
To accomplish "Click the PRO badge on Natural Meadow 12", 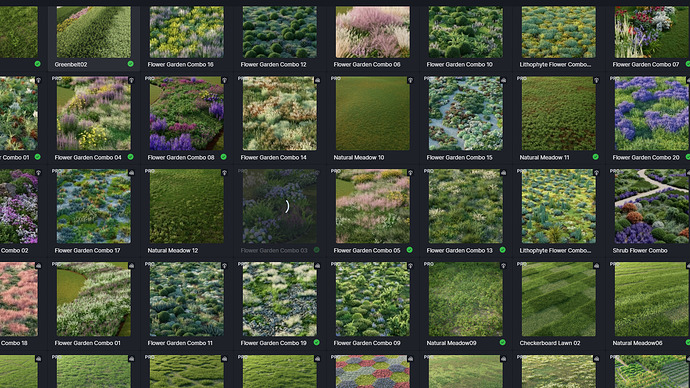I will click(150, 171).
